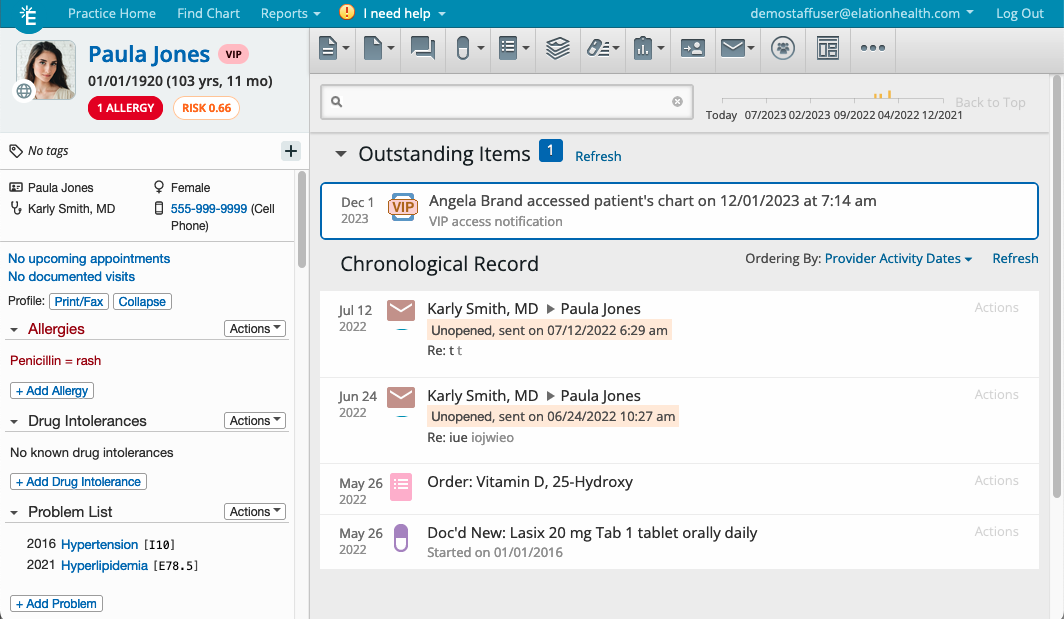Collapse the Outstanding Items section
This screenshot has width=1064, height=619.
pos(341,154)
